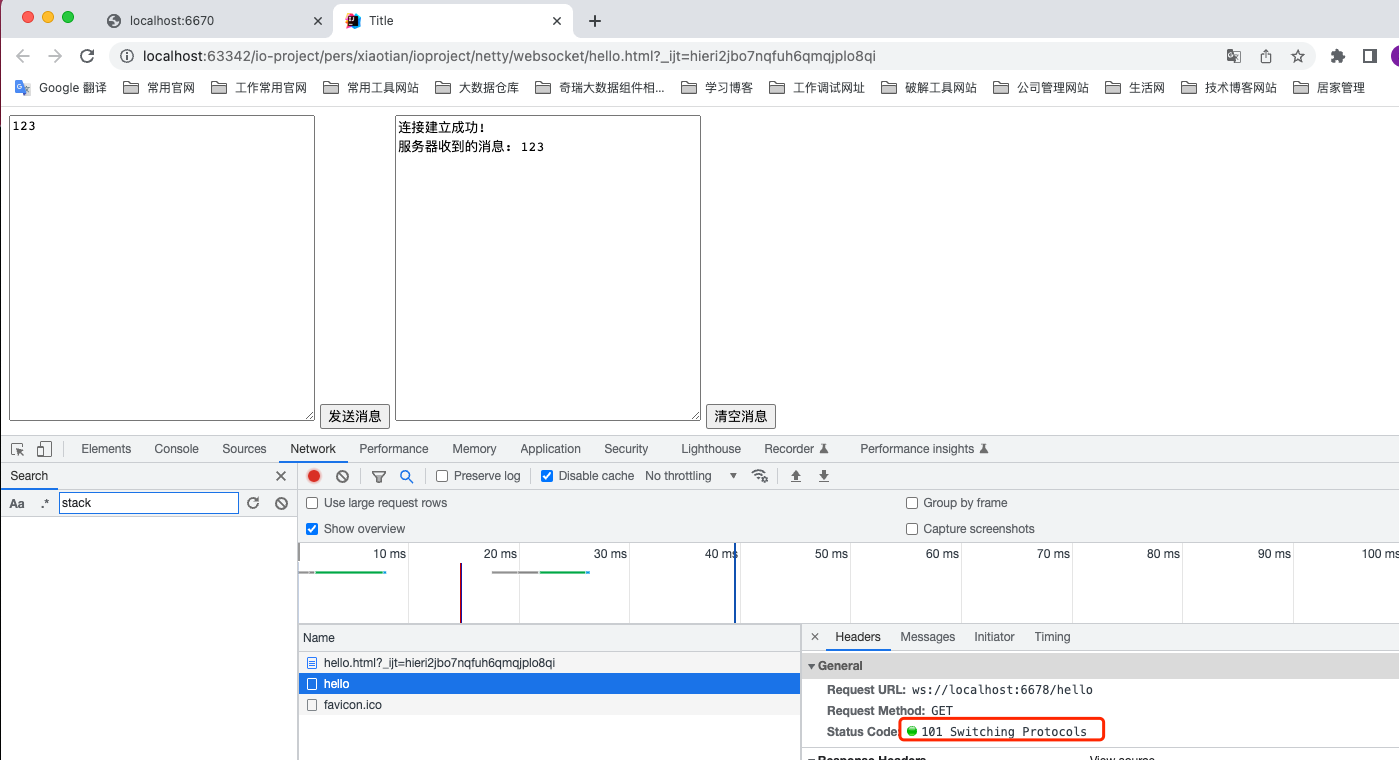This screenshot has width=1399, height=760.
Task: Click the inspect element picker icon
Action: coord(18,449)
